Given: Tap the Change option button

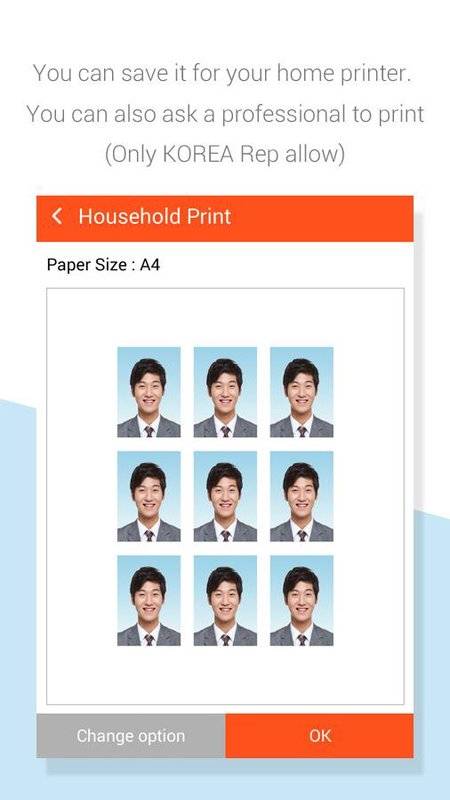Looking at the screenshot, I should click(131, 736).
